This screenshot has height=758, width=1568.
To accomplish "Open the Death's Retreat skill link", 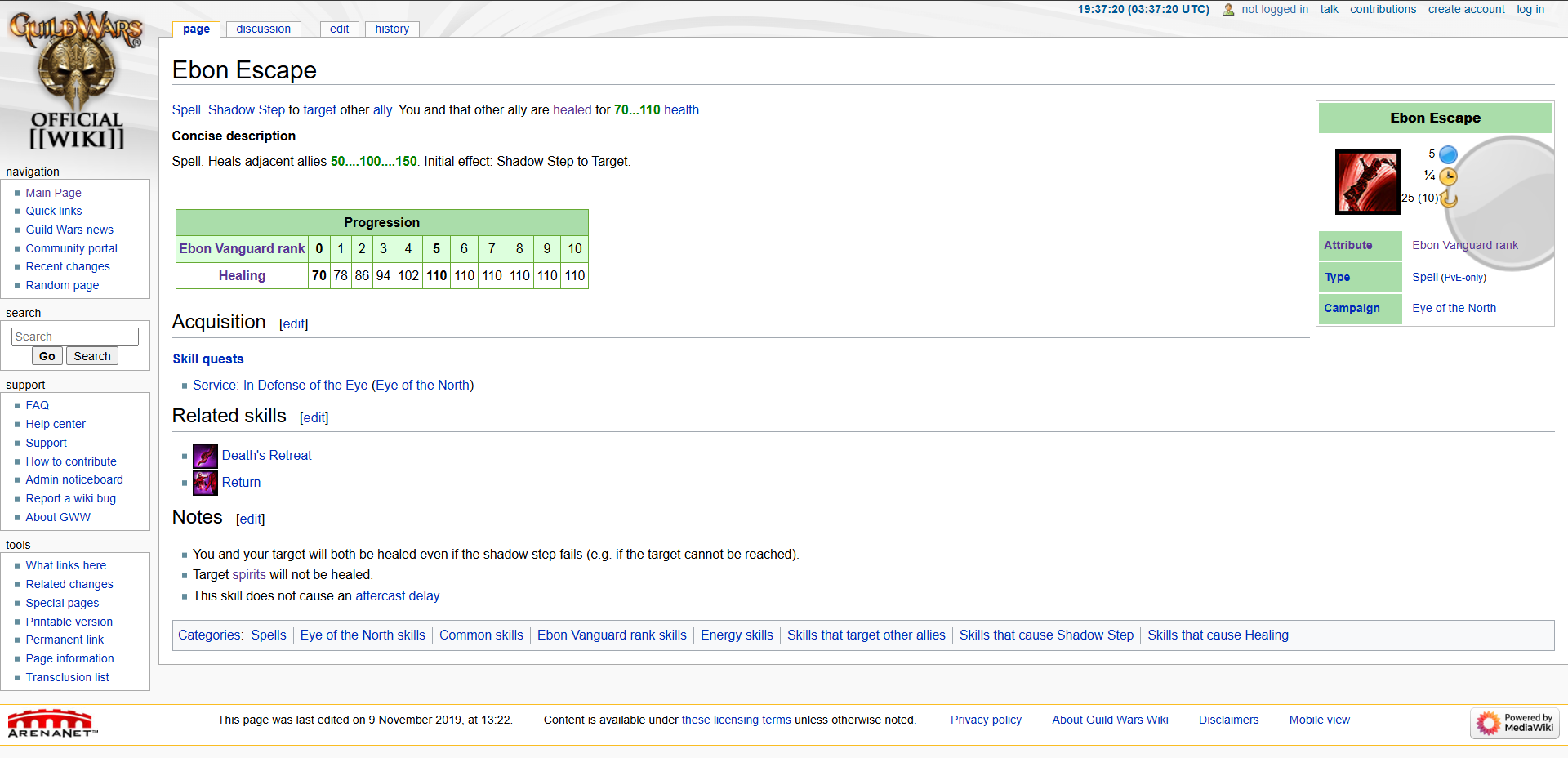I will [267, 455].
